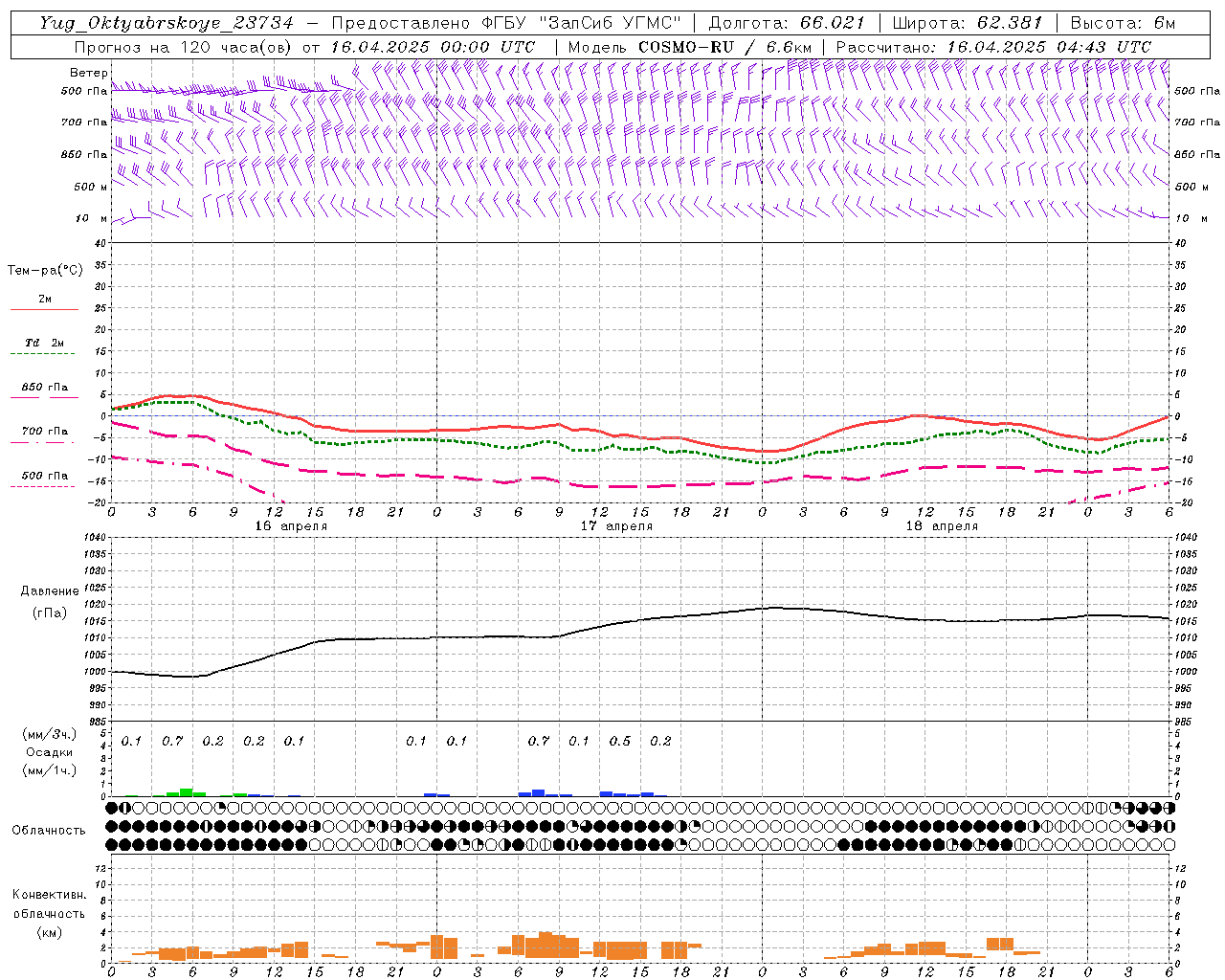Click the computed time "16.04.2025 04:43 UTC"
Viewport: 1225px width, 980px height.
1049,47
